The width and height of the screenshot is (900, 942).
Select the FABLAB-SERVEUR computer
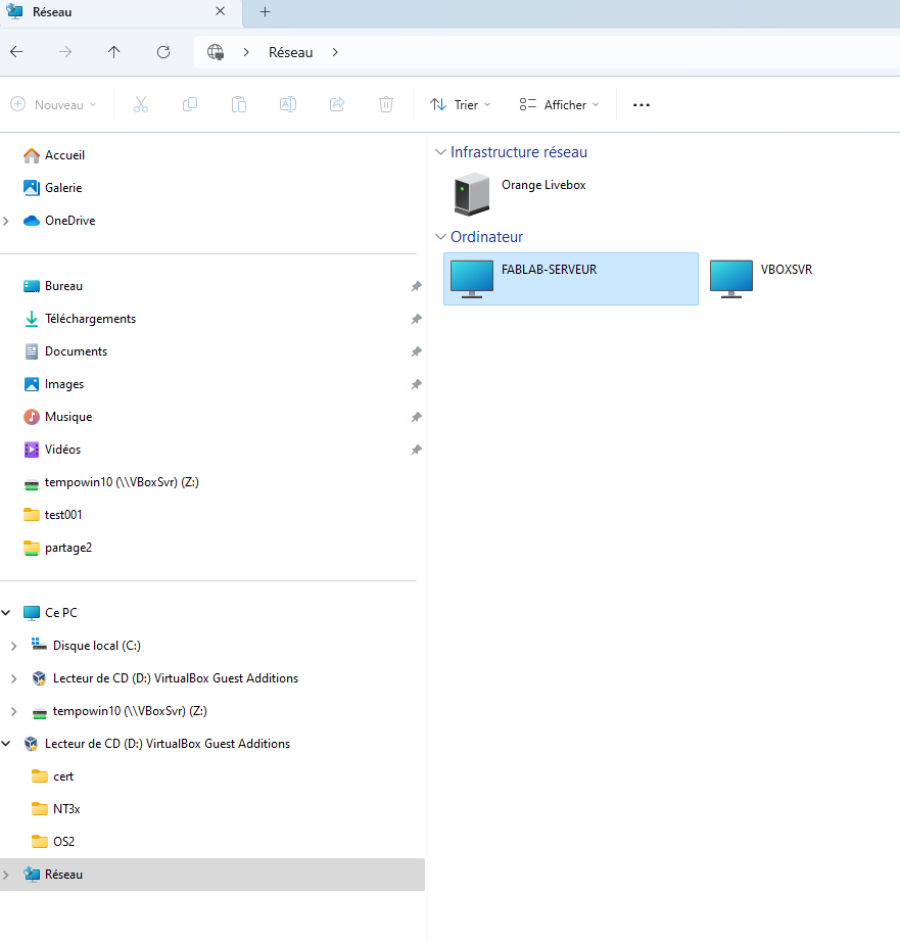[570, 277]
